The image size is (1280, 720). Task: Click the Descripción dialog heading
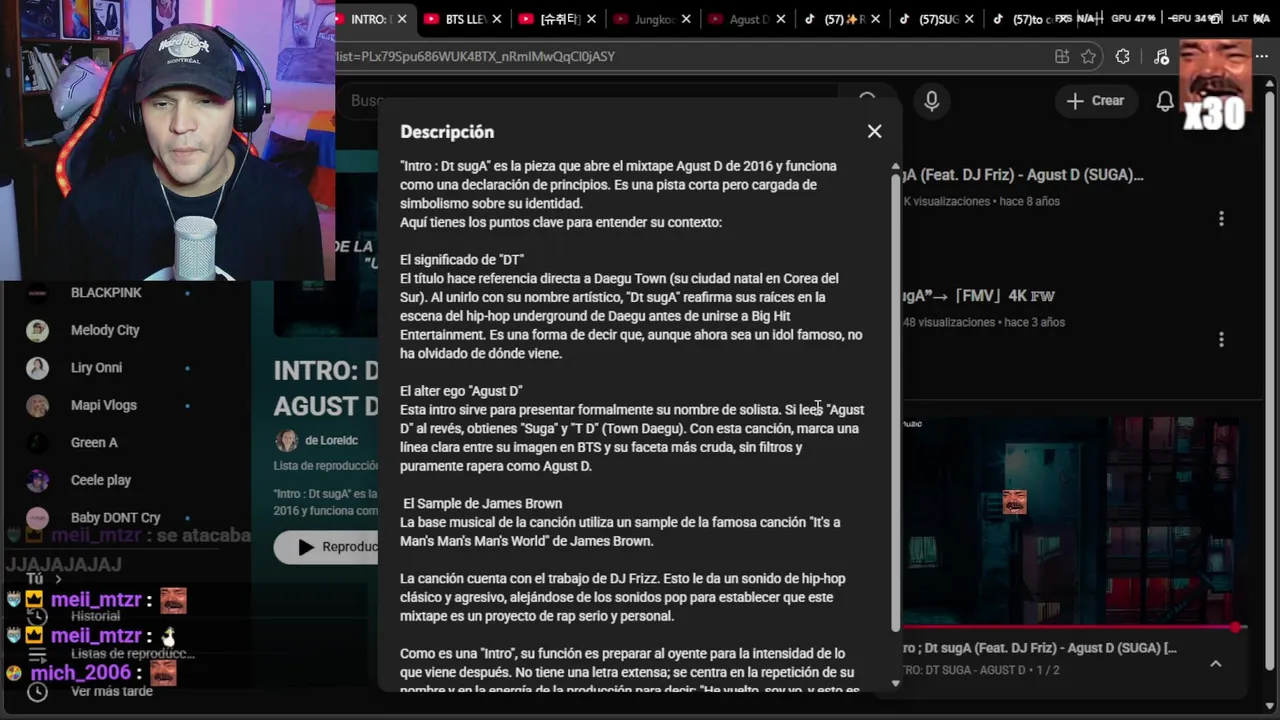point(447,132)
